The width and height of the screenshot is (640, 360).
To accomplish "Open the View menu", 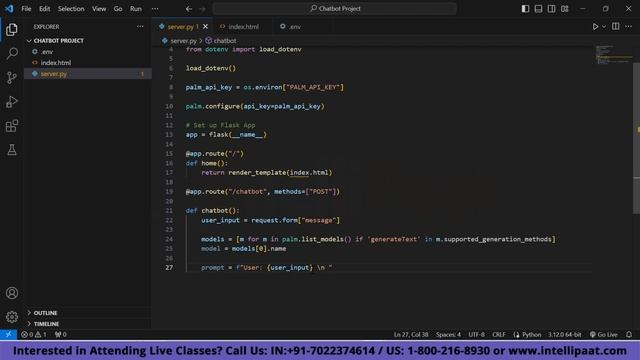I will tap(99, 9).
